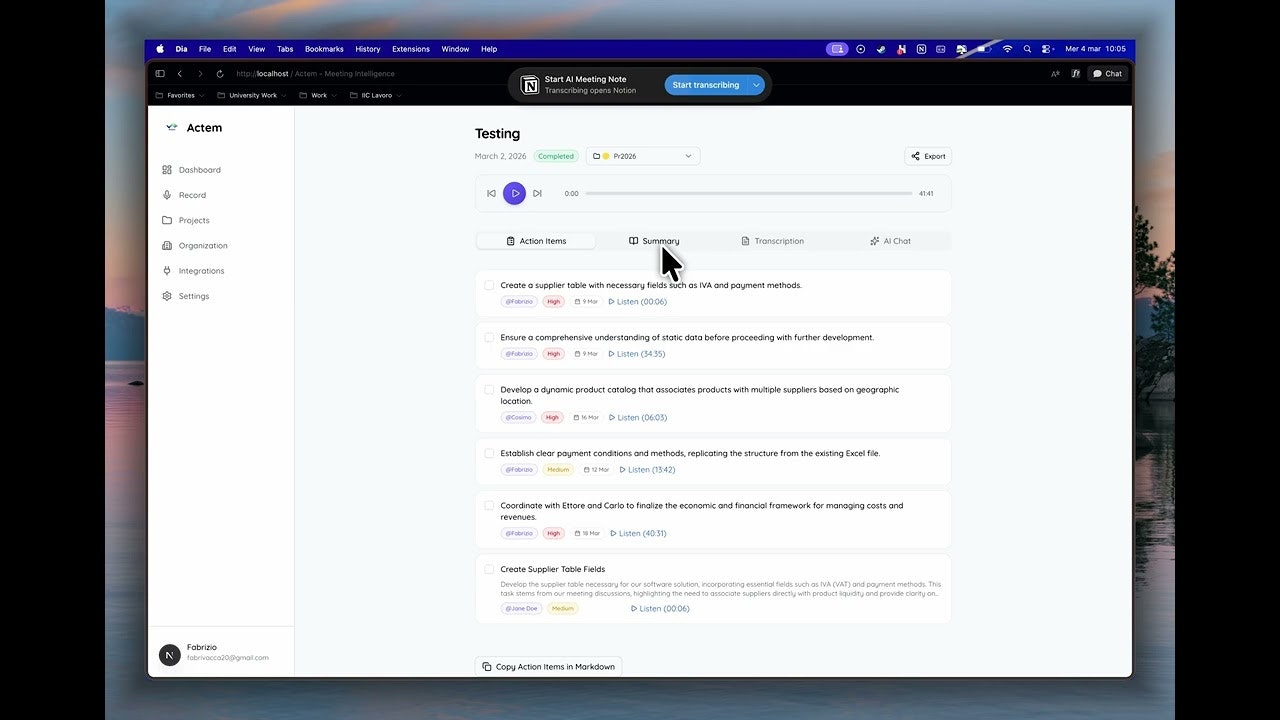Open the Pr2026 project dropdown
This screenshot has height=720, width=1280.
(643, 156)
